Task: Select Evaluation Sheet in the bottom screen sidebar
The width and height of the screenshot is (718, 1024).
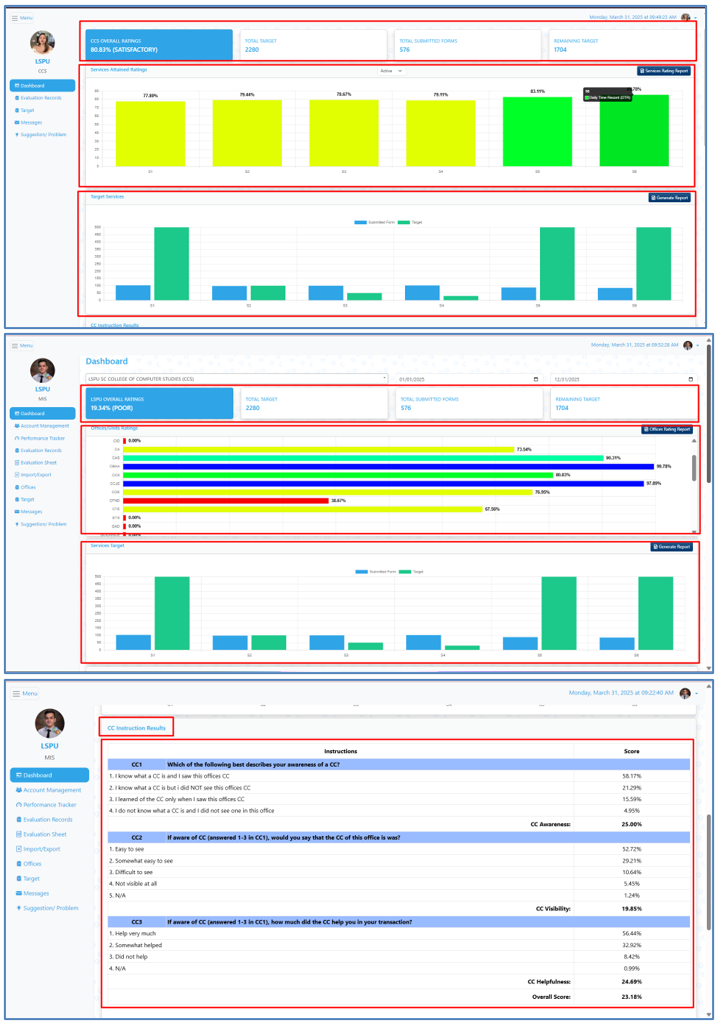Action: 45,834
